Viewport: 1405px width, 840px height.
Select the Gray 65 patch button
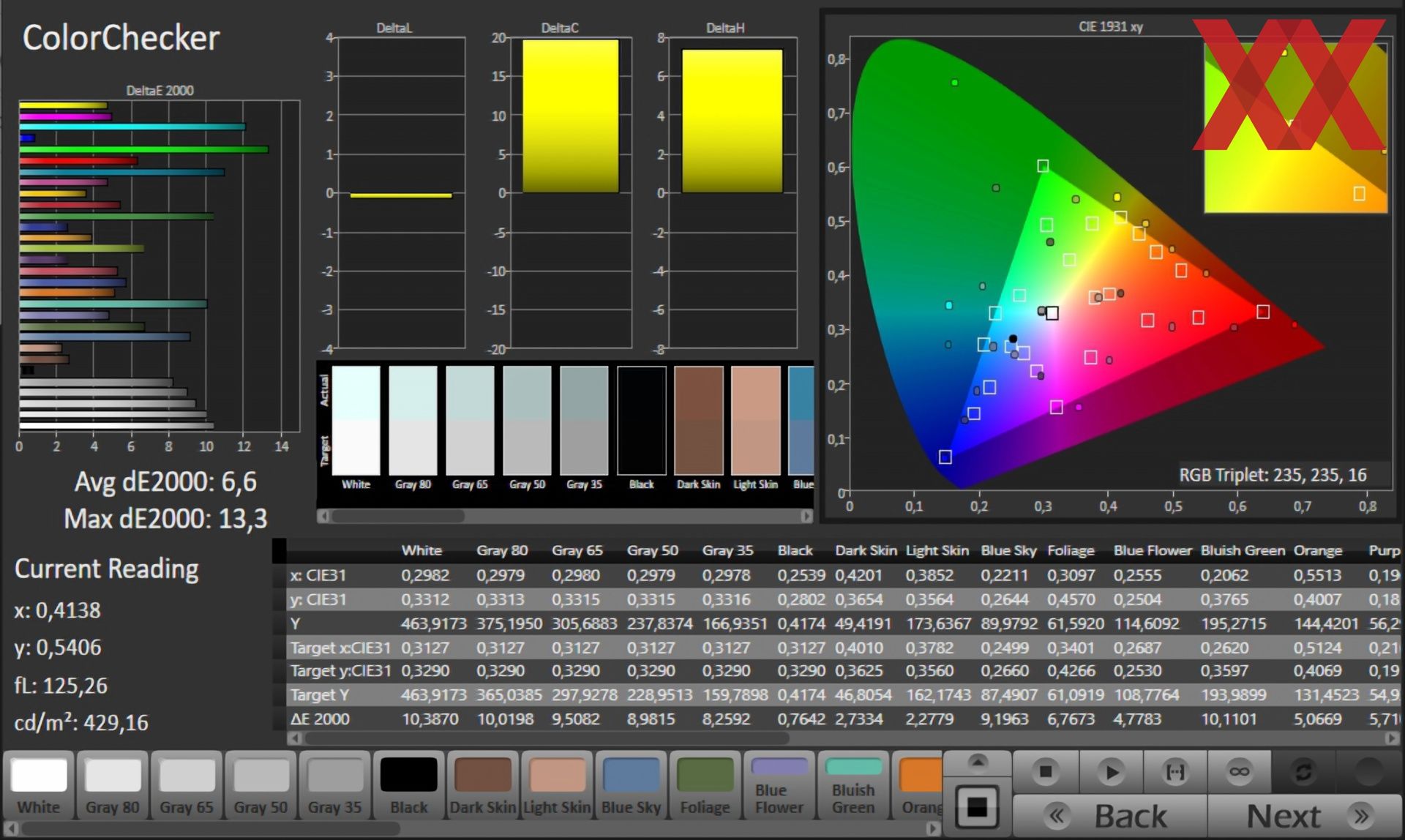click(187, 786)
